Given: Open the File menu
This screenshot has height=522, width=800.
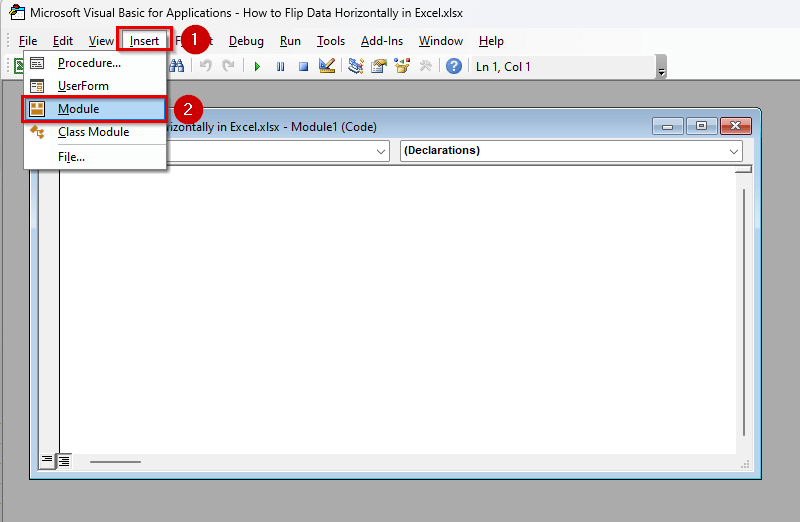Looking at the screenshot, I should click(x=28, y=41).
